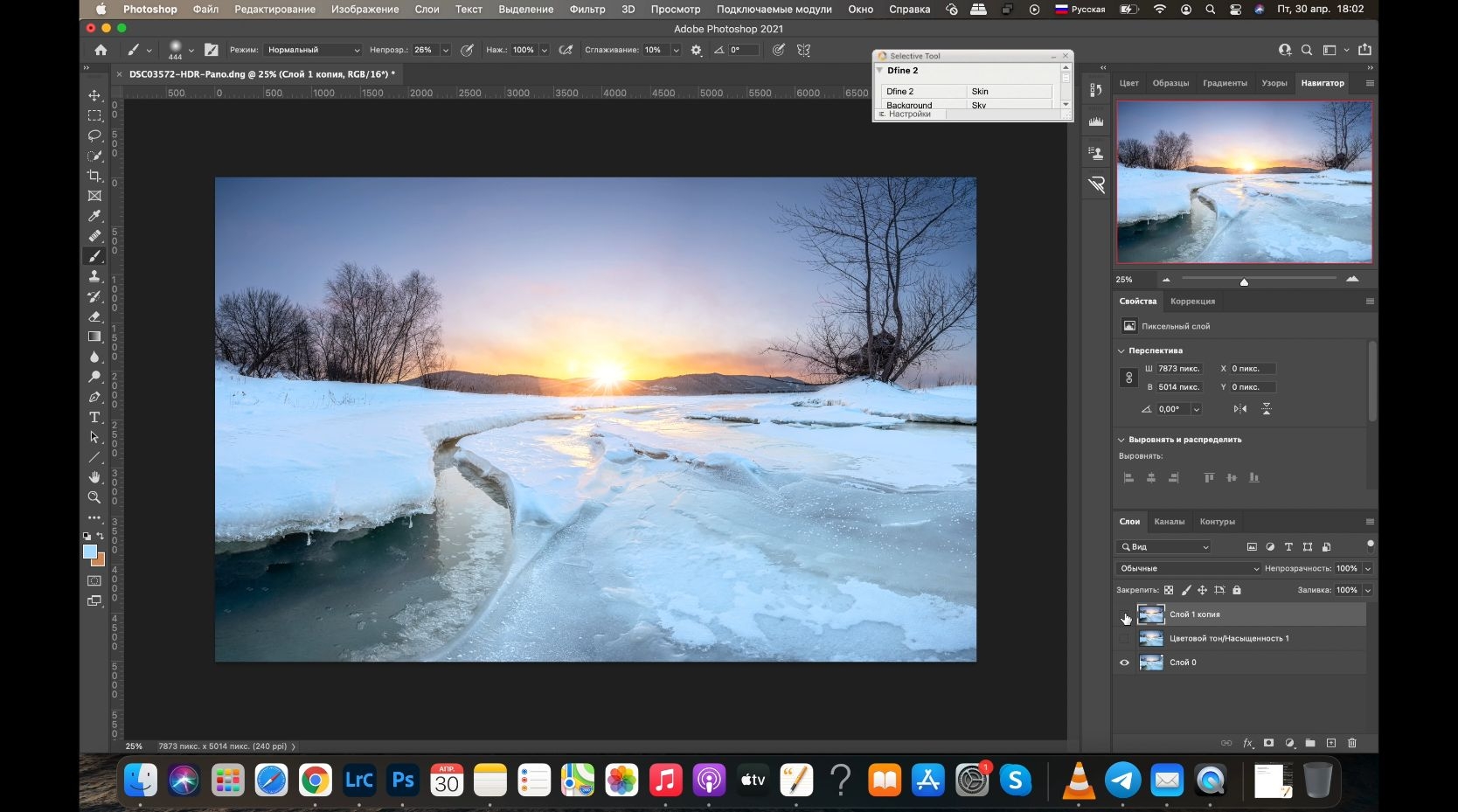Toggle the width and height link

coord(1128,378)
